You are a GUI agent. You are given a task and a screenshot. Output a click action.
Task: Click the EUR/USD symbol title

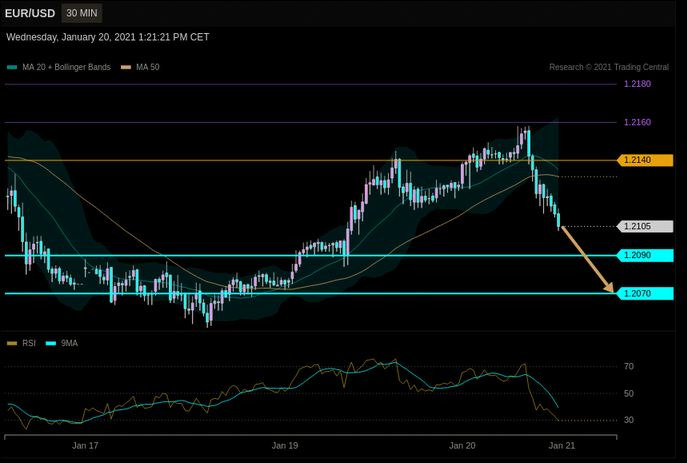tap(30, 13)
